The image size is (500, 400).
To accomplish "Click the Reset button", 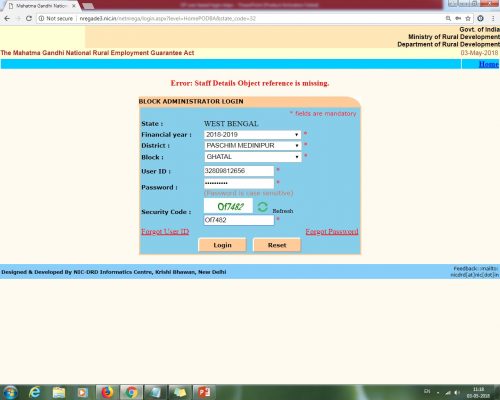I will click(277, 245).
